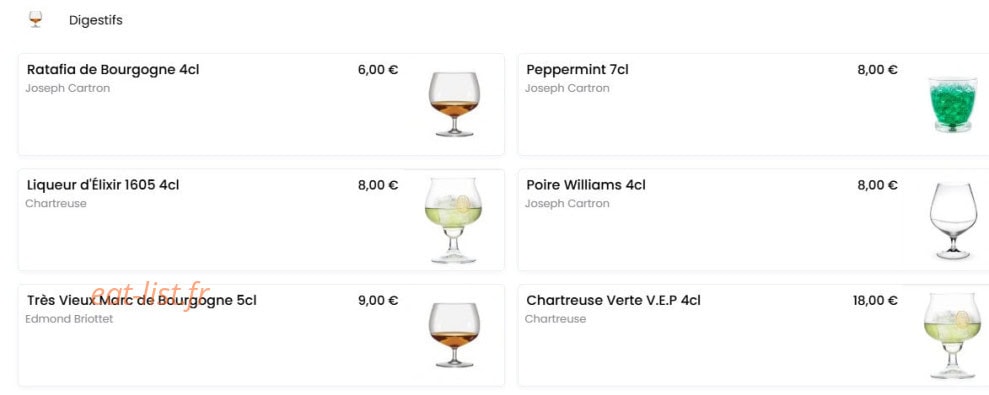Open Liqueur d'Élixir 1605 4cl title
The width and height of the screenshot is (989, 395).
(x=103, y=186)
